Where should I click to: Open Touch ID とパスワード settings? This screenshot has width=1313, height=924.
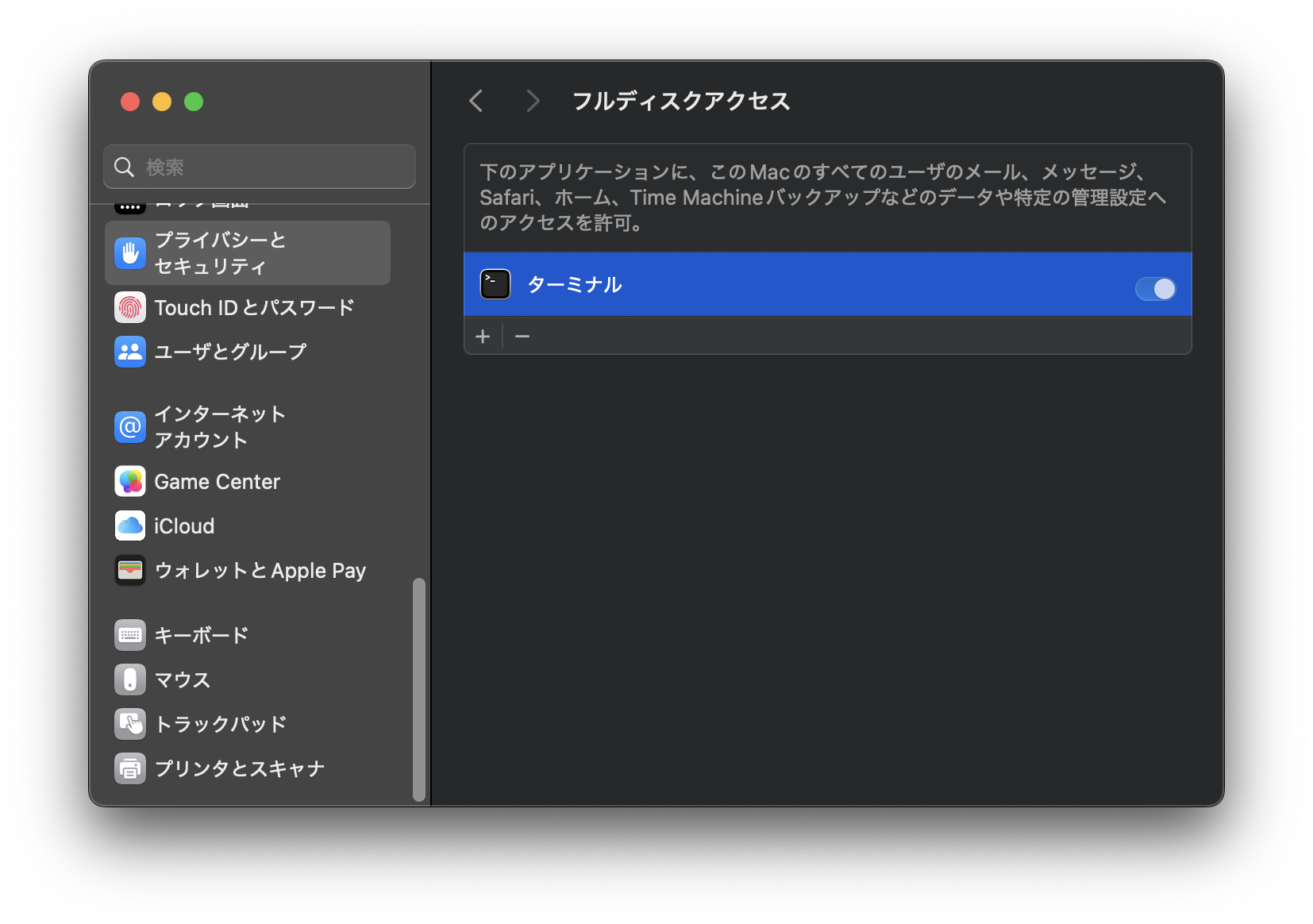tap(254, 307)
